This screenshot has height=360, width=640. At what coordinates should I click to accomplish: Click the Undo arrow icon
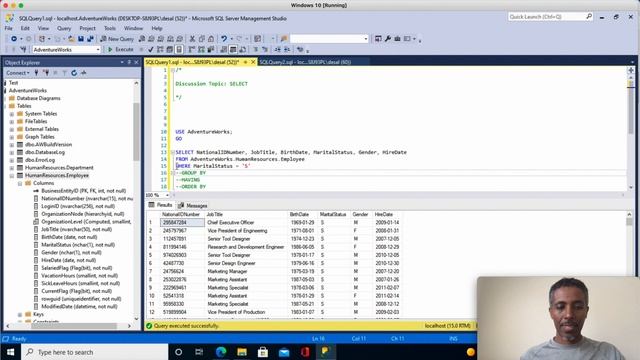pos(224,39)
